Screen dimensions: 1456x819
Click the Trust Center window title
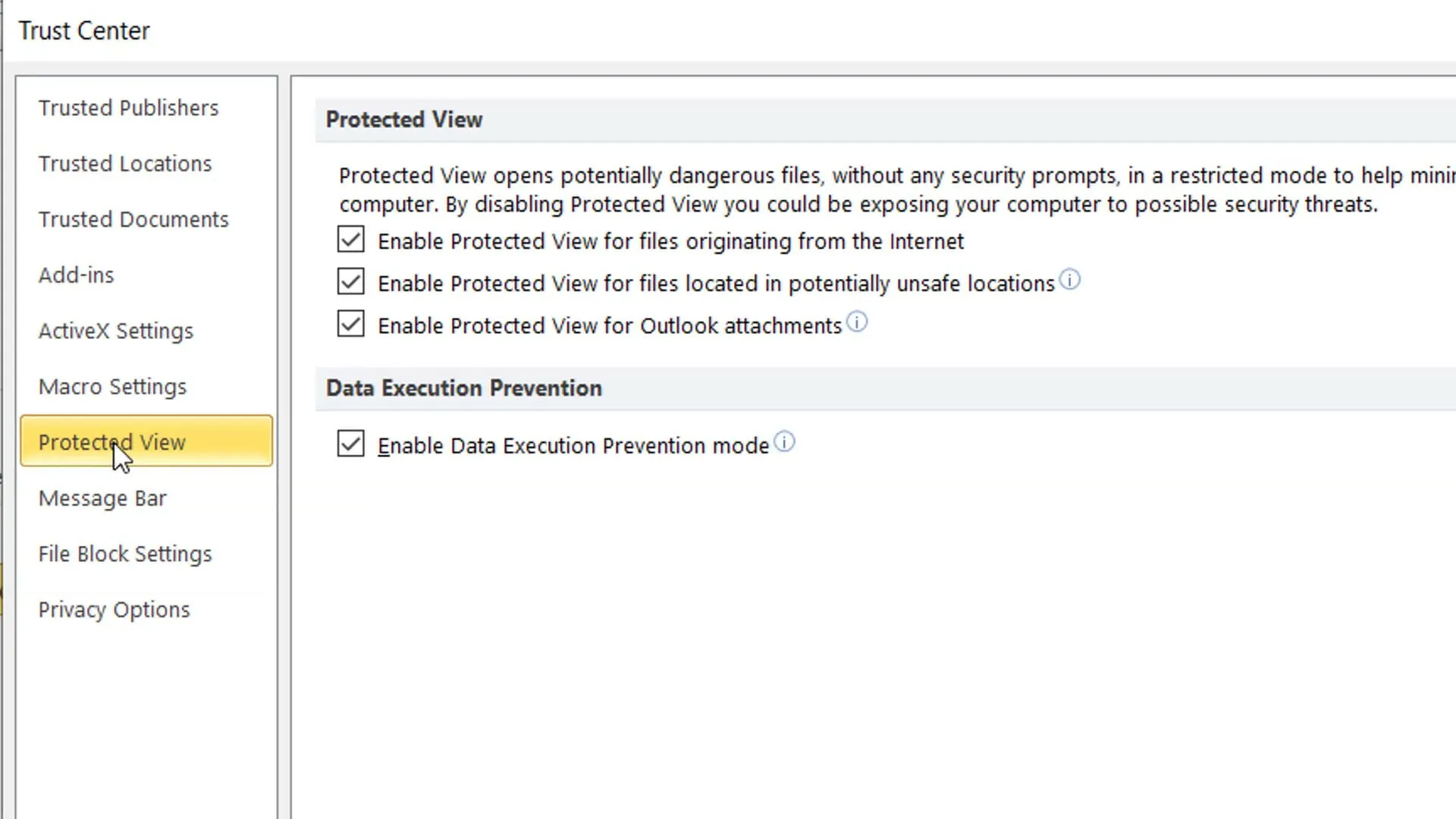(x=84, y=31)
